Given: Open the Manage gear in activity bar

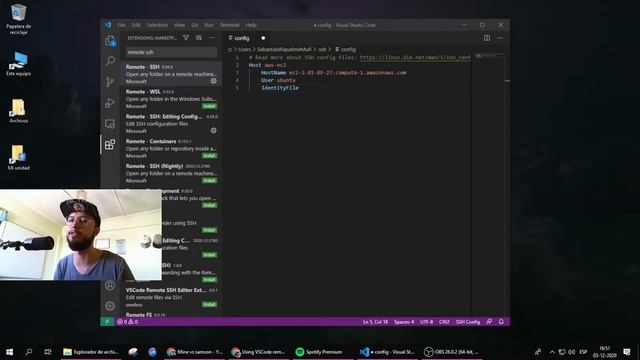Looking at the screenshot, I should (110, 306).
